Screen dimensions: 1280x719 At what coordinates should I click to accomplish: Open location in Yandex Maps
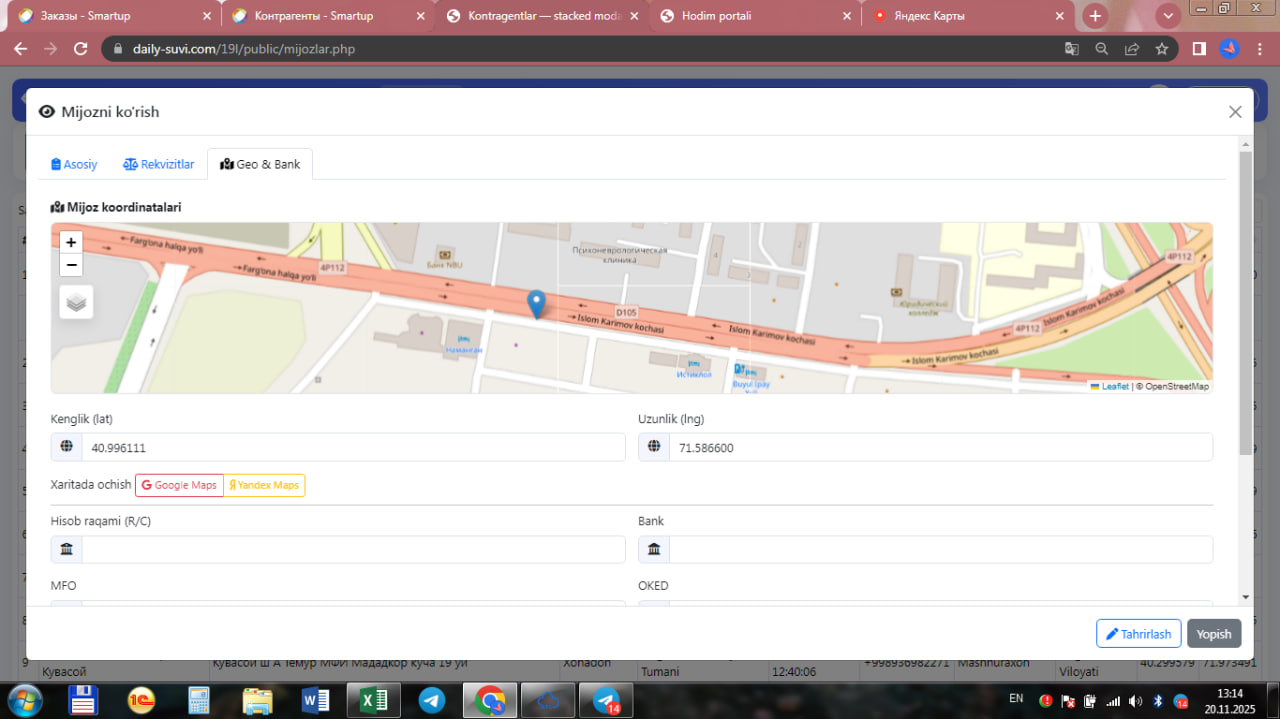click(264, 485)
